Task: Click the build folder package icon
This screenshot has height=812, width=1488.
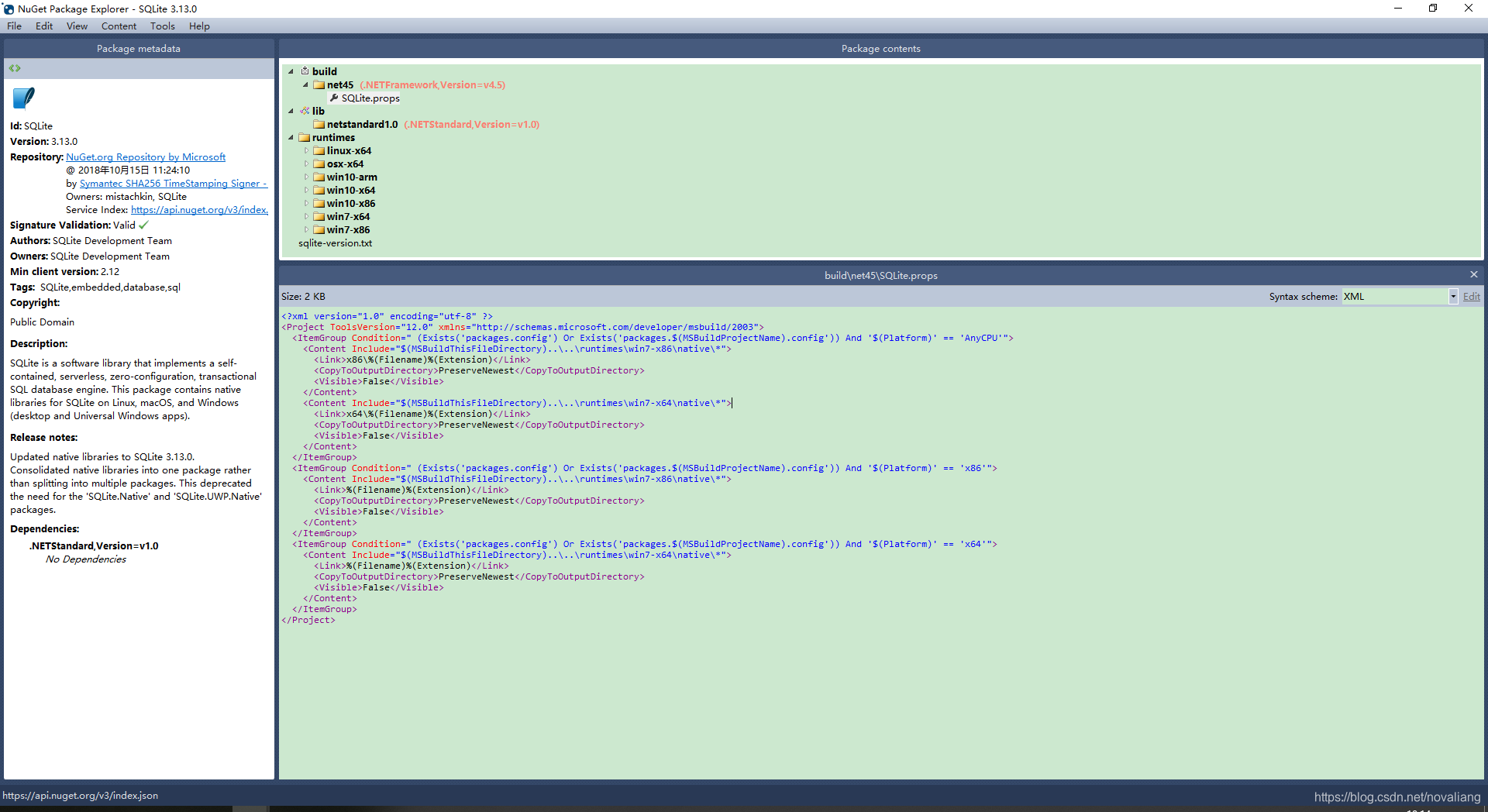Action: tap(305, 71)
